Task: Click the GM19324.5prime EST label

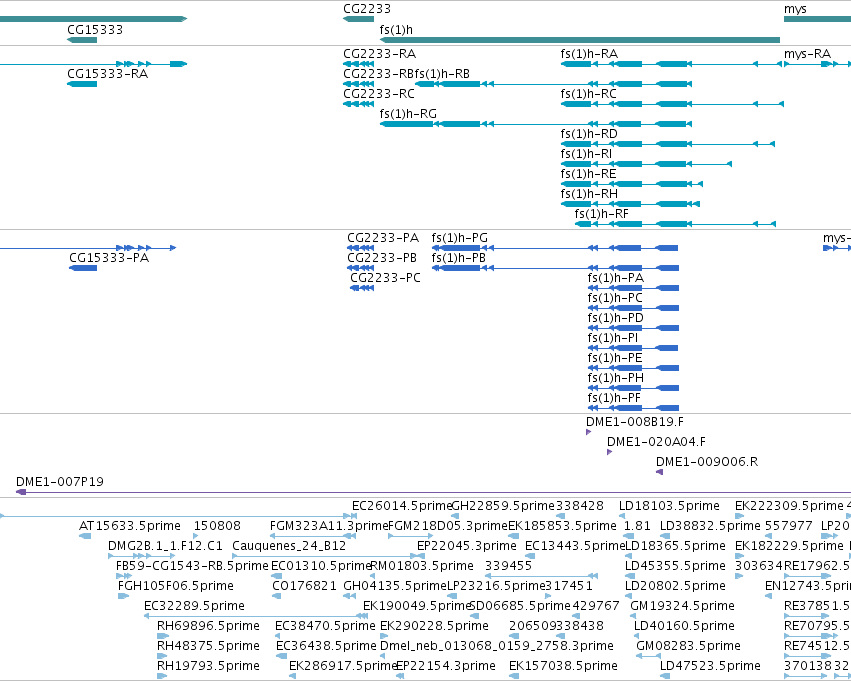Action: click(x=682, y=607)
